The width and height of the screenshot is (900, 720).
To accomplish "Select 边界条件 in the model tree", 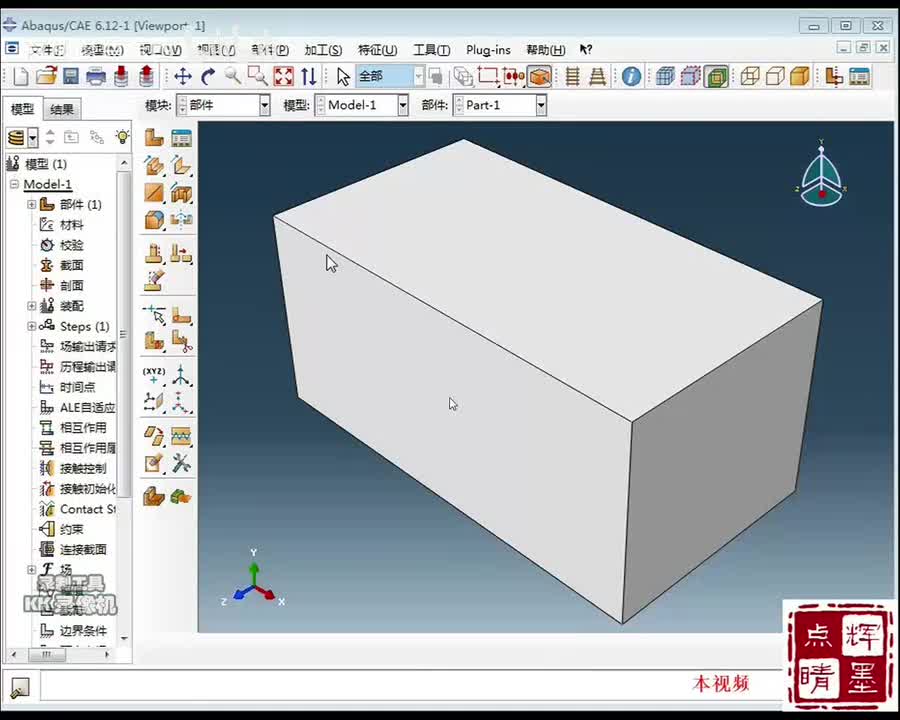I will (x=83, y=631).
